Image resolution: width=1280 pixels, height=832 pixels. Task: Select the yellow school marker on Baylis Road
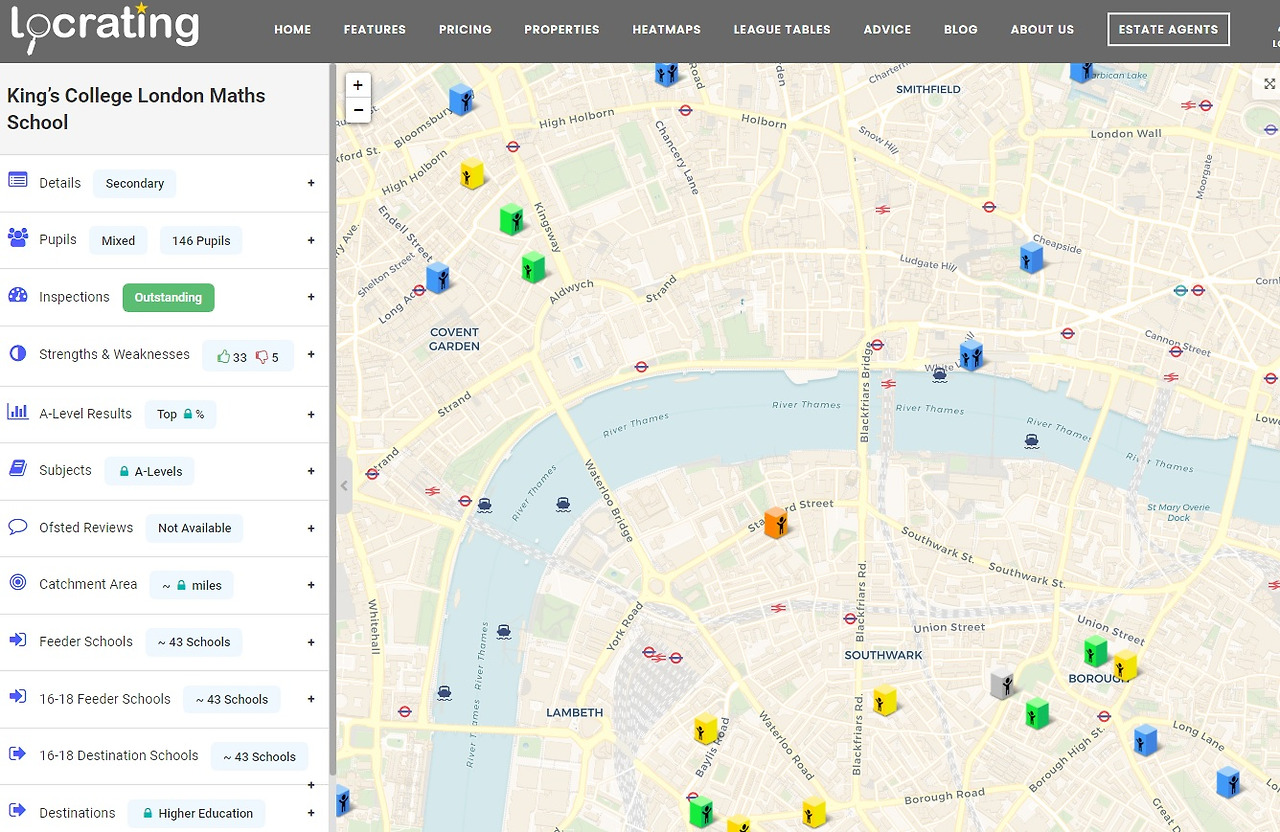[x=706, y=728]
